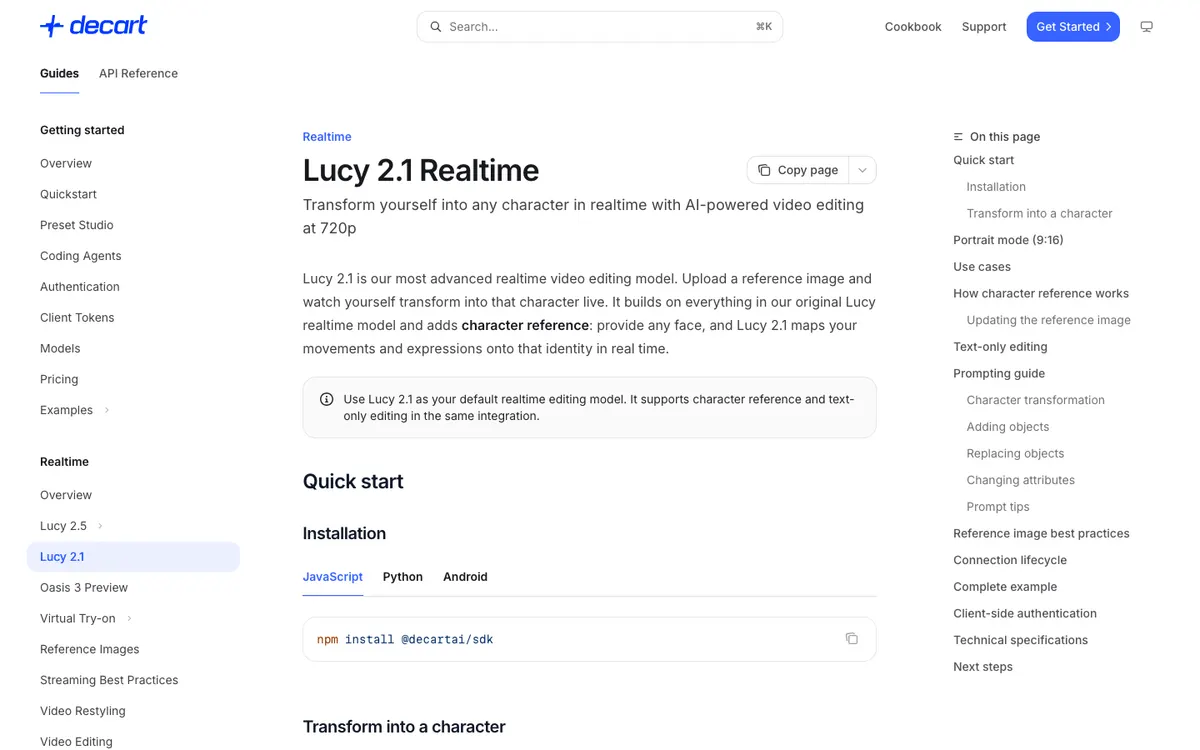This screenshot has height=750, width=1200.
Task: Select the Python code tab
Action: click(x=403, y=577)
